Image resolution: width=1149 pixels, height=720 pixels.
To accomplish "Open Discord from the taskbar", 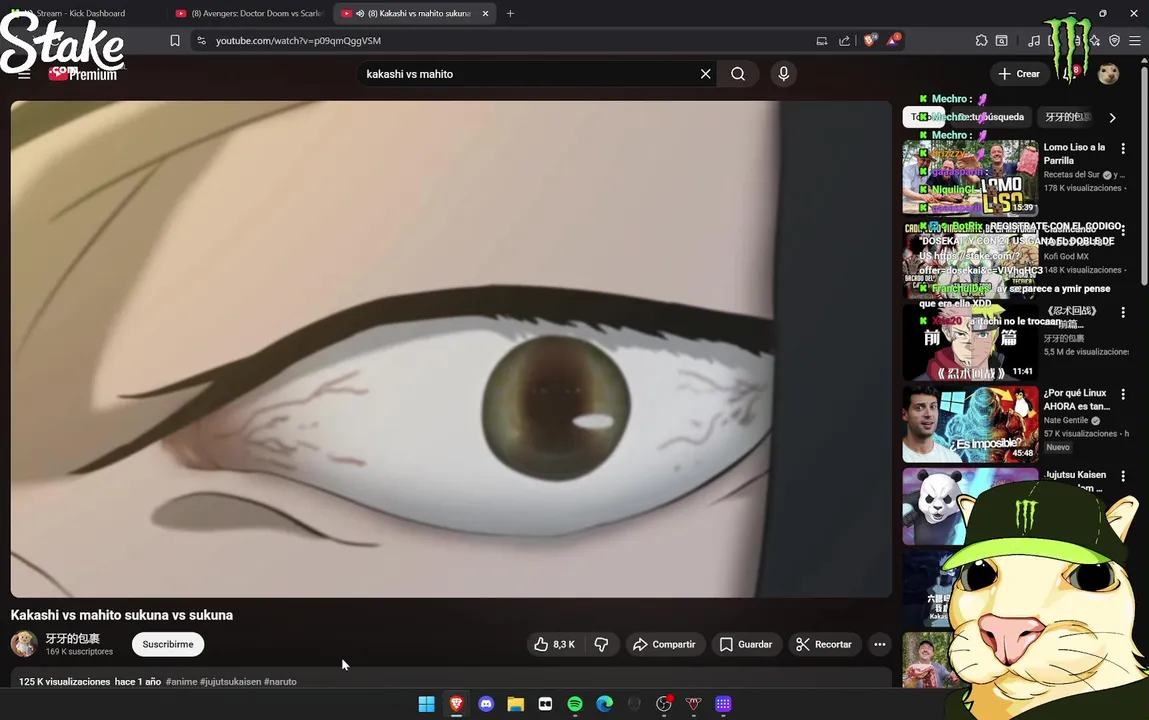I will 486,704.
